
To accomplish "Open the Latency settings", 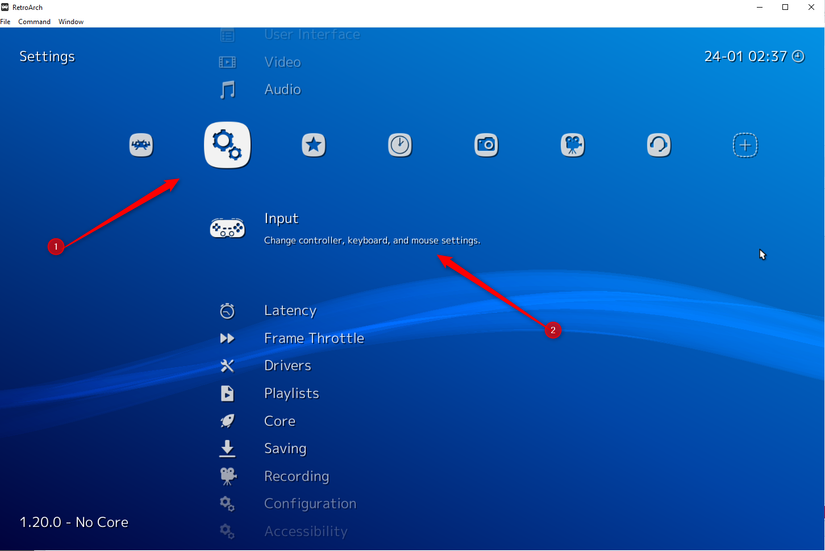I will pos(290,310).
